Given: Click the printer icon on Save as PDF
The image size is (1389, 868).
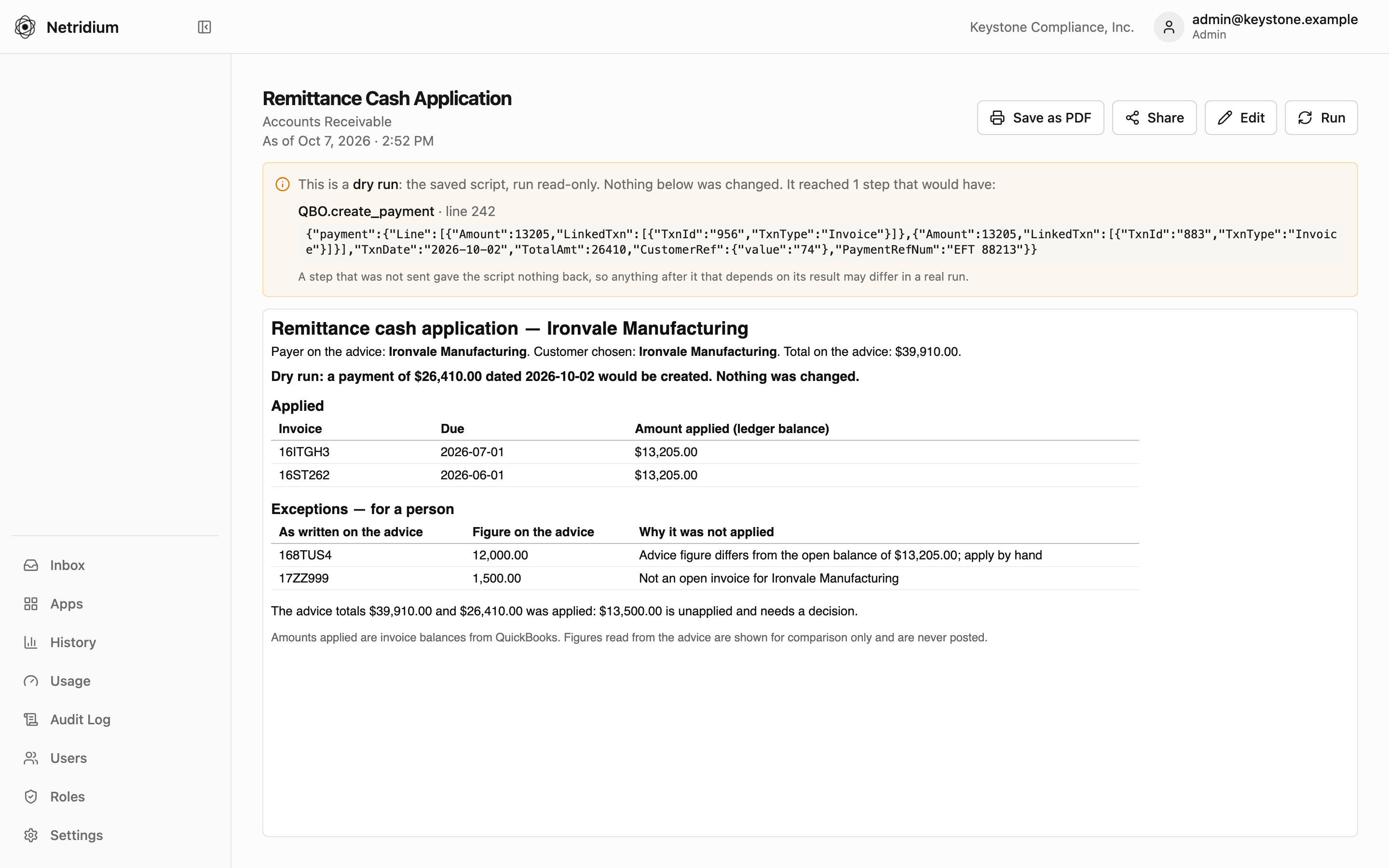Looking at the screenshot, I should pos(997,118).
